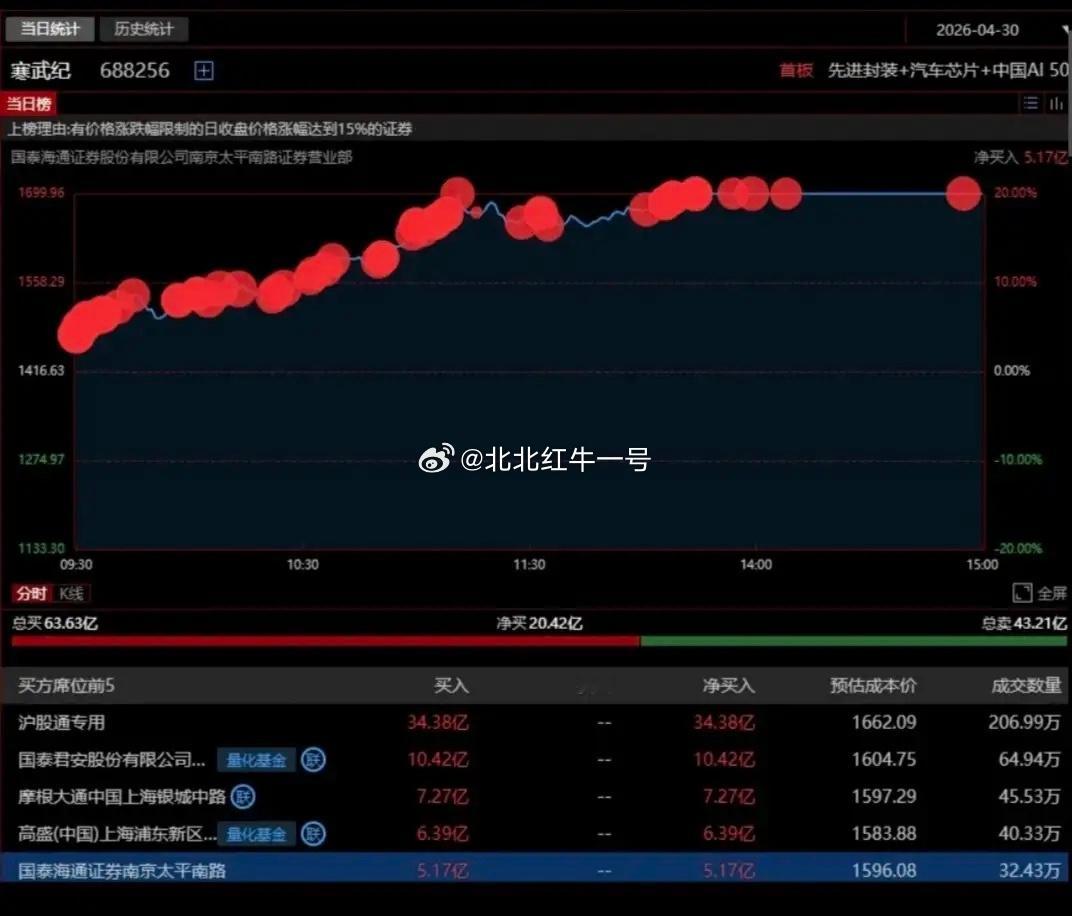Click 量化基金 tag on 高盛 row
The height and width of the screenshot is (916, 1072).
tap(256, 834)
